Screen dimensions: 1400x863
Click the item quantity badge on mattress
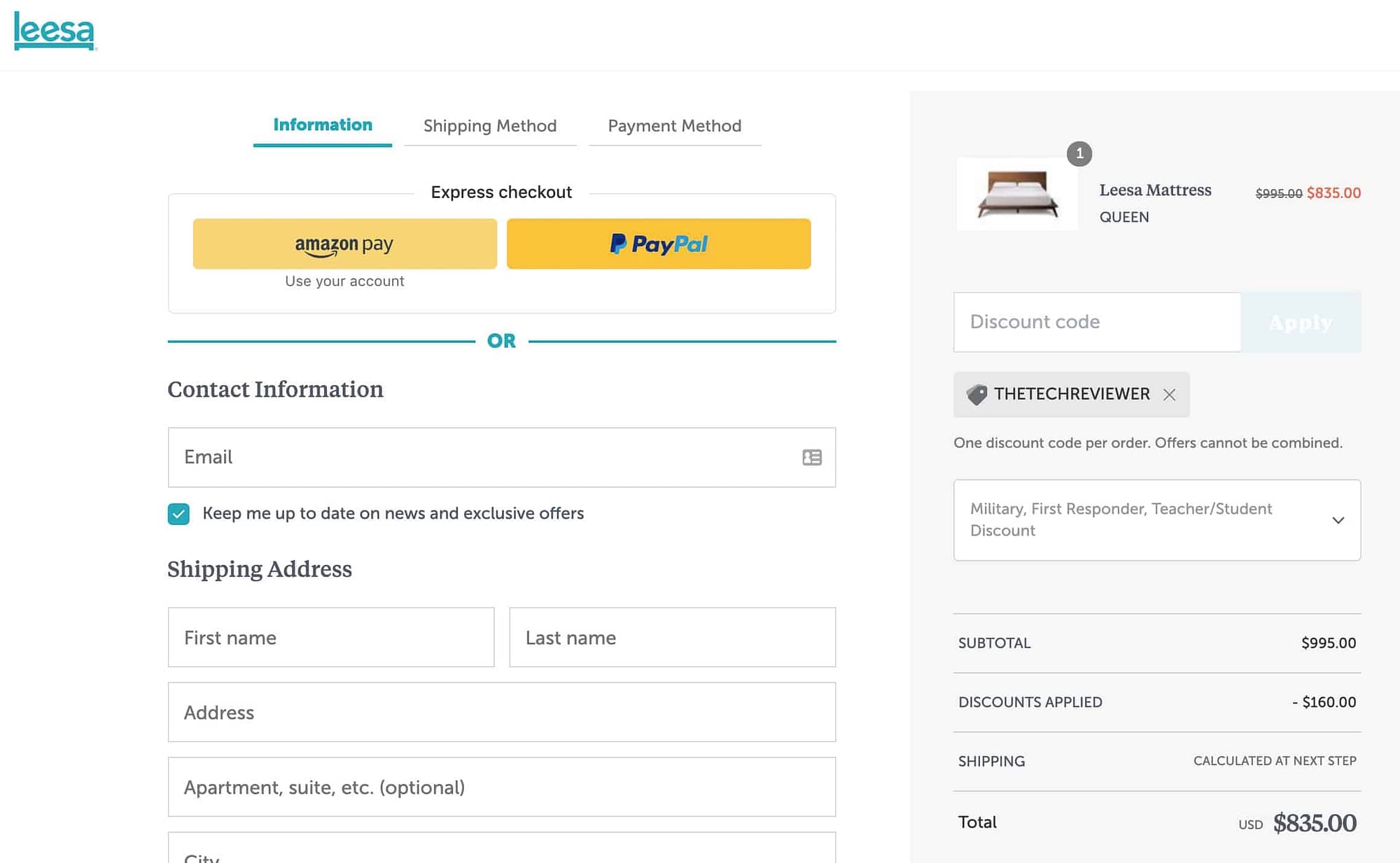coord(1079,153)
